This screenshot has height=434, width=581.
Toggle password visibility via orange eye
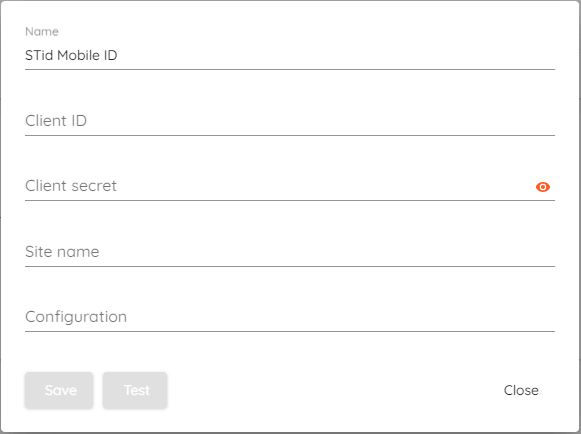point(542,187)
